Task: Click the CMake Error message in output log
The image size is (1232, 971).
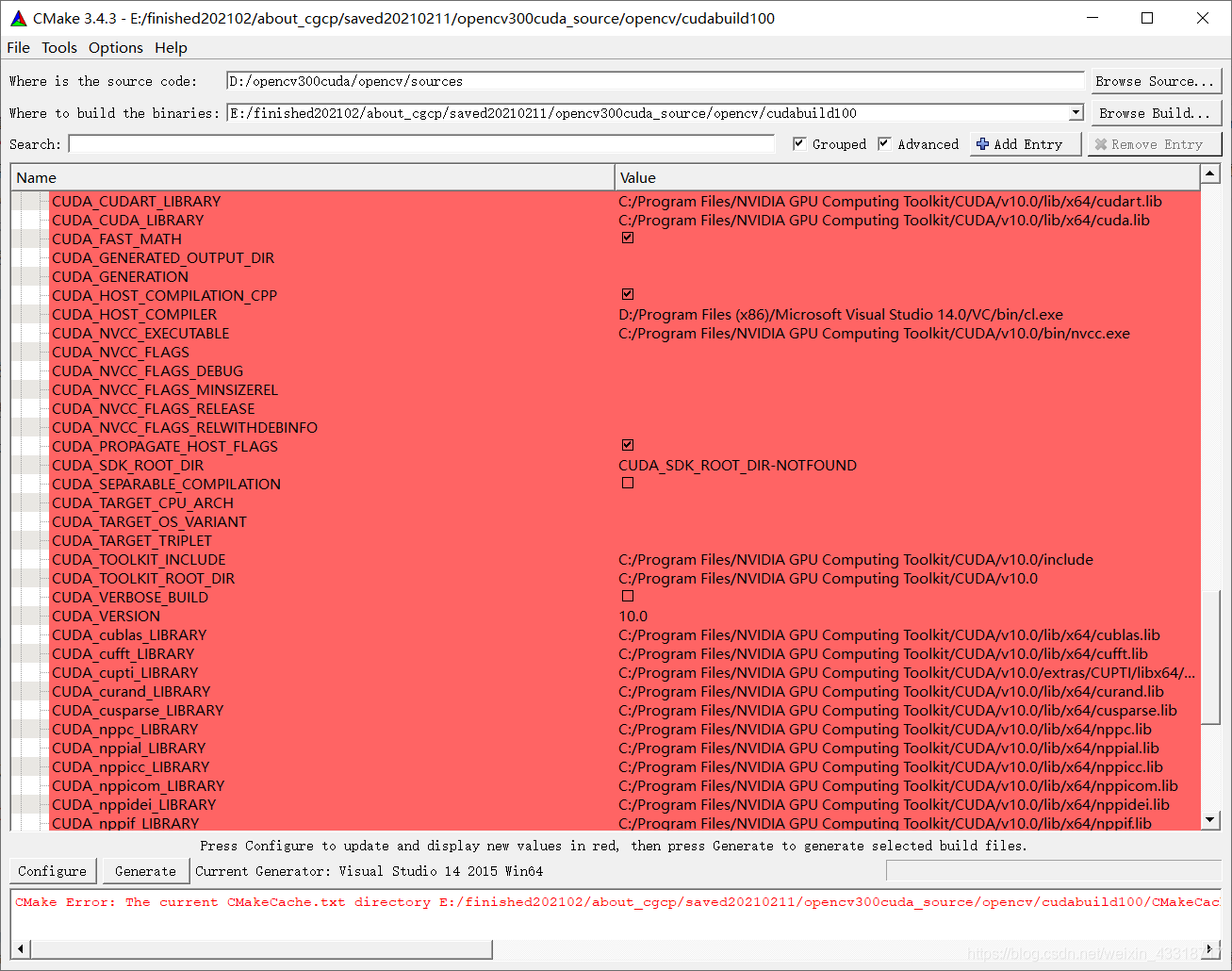Action: pos(616,902)
